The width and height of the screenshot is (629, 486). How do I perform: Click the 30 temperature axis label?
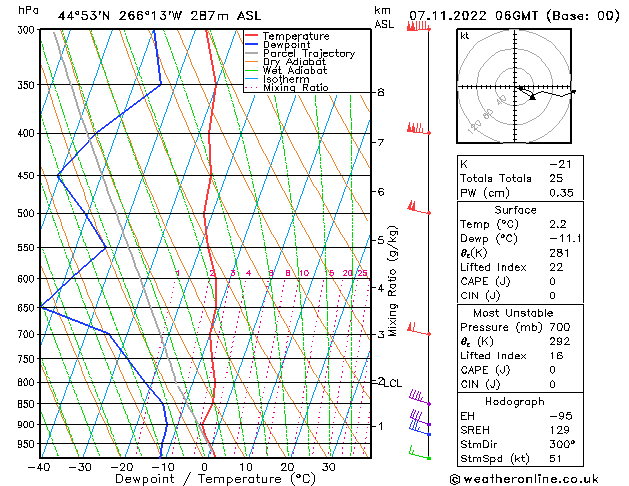click(x=329, y=468)
